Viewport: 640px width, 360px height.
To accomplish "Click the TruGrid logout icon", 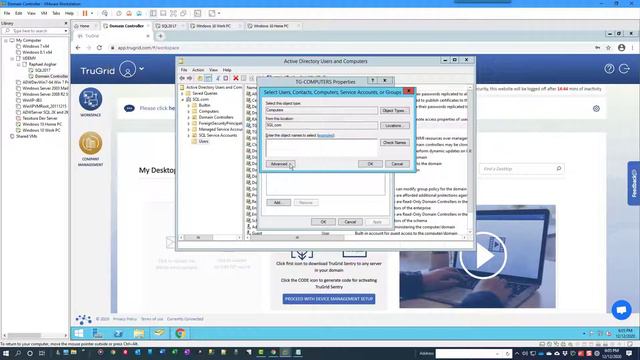I will (624, 69).
